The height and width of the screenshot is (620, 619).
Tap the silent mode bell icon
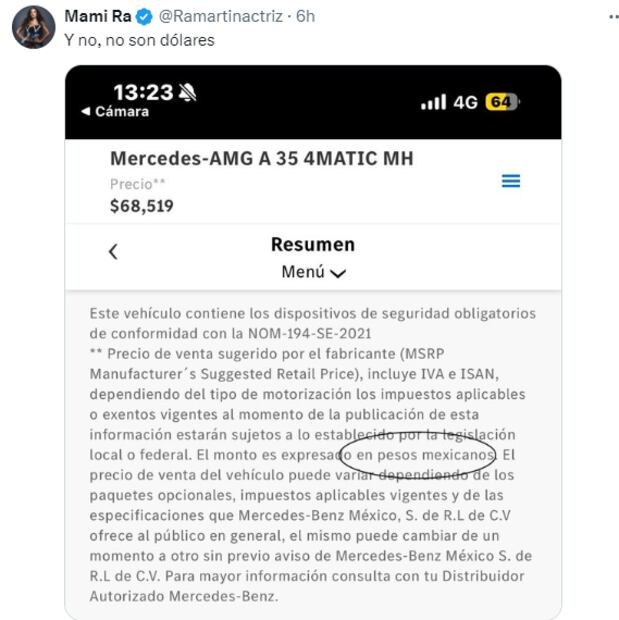pyautogui.click(x=187, y=93)
